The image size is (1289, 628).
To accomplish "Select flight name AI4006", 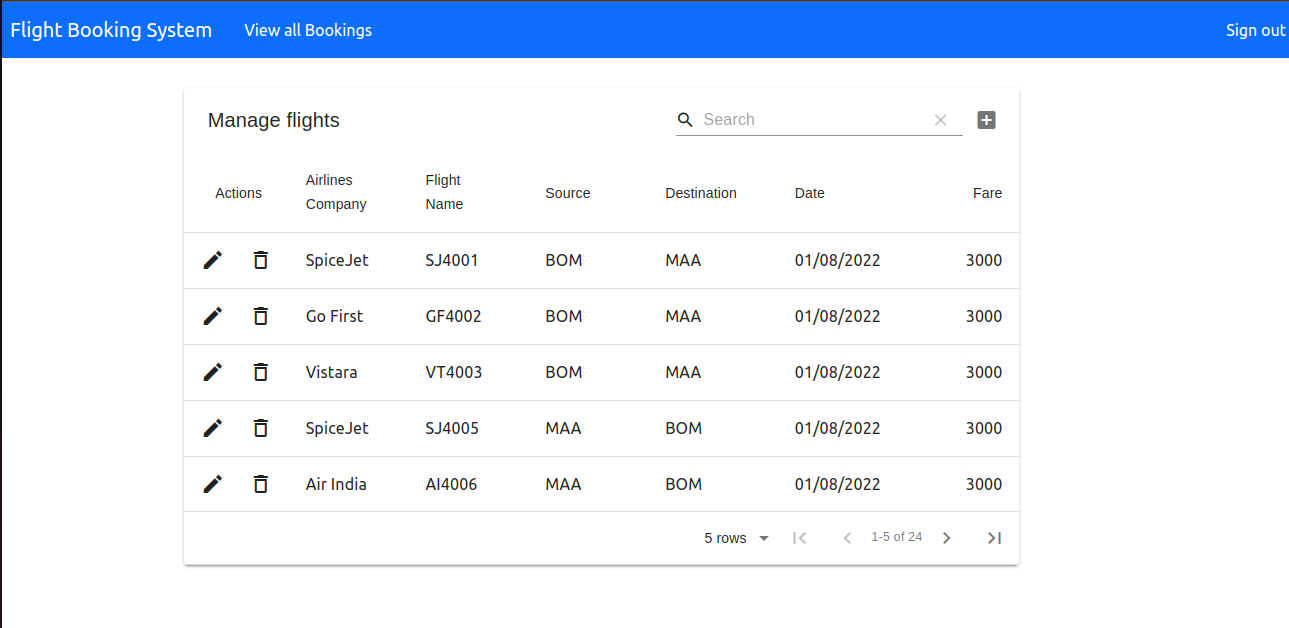I will click(451, 484).
